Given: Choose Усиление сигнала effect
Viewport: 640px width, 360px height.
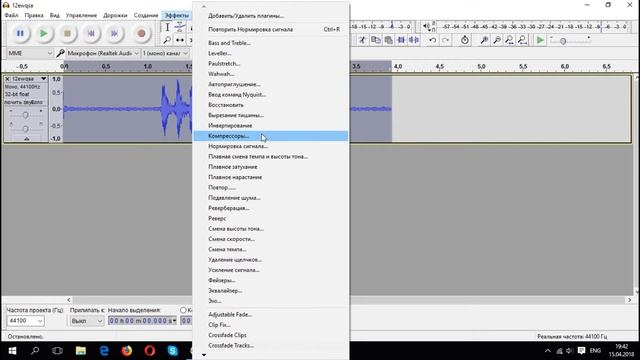Looking at the screenshot, I should [x=271, y=270].
